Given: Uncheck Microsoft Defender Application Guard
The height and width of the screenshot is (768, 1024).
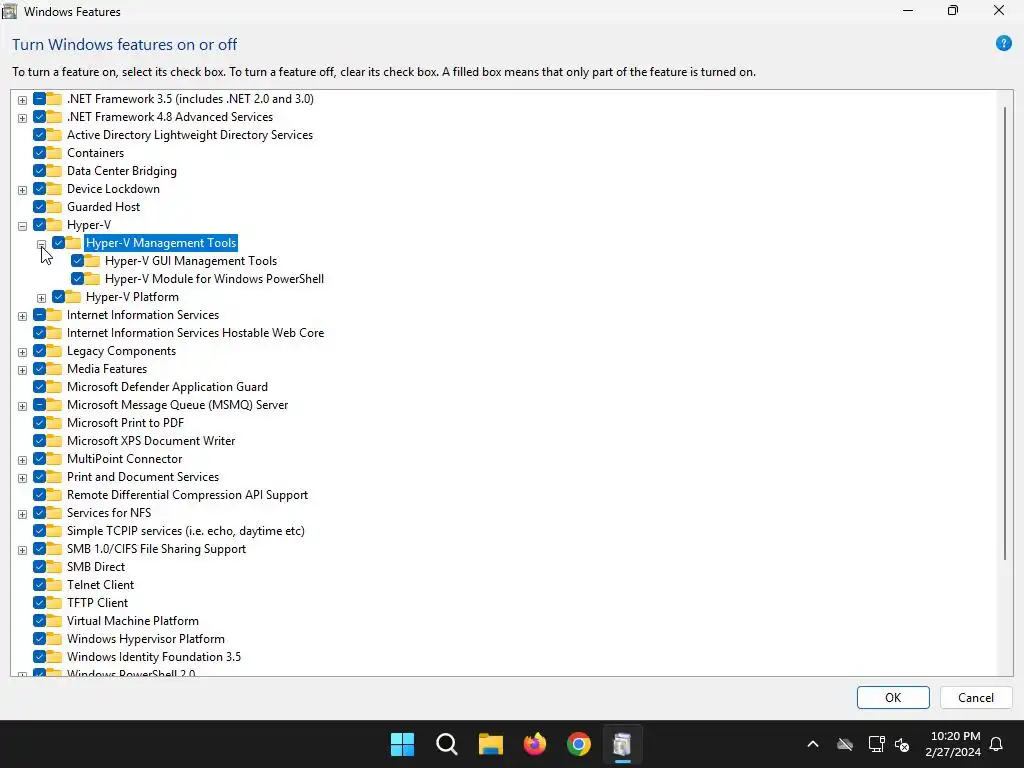Looking at the screenshot, I should coord(39,387).
